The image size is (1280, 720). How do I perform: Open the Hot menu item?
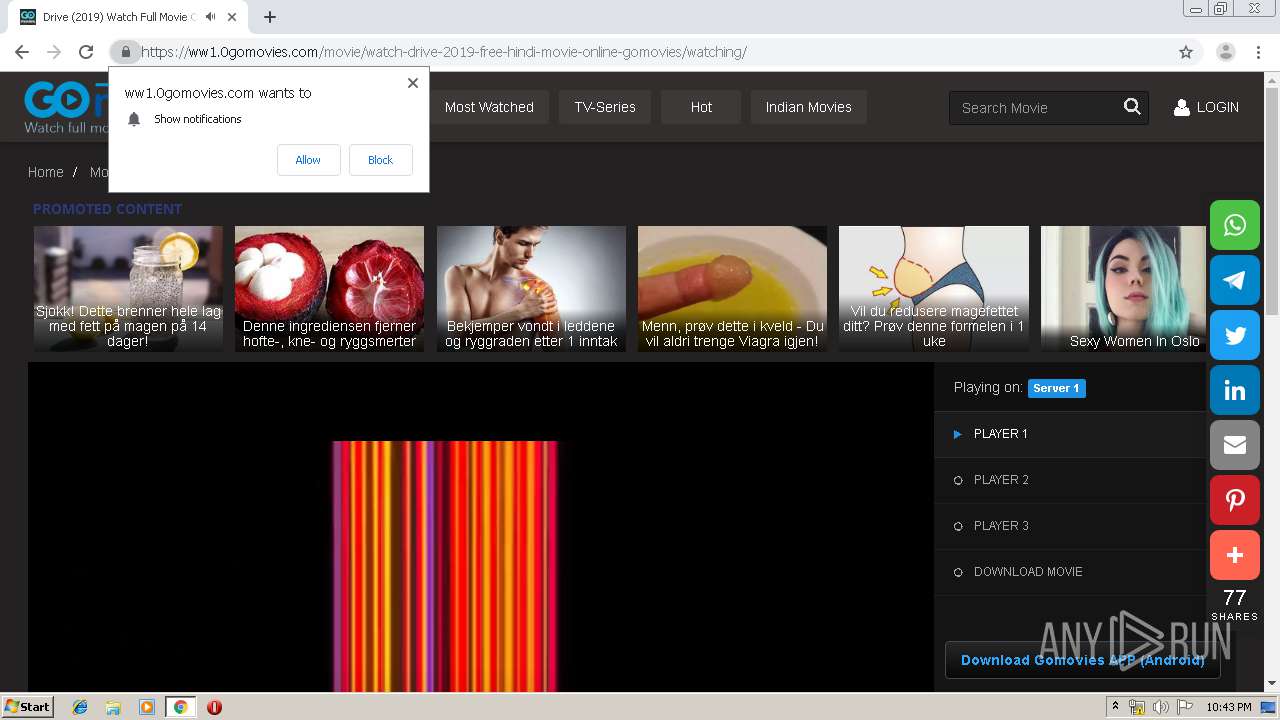[701, 107]
